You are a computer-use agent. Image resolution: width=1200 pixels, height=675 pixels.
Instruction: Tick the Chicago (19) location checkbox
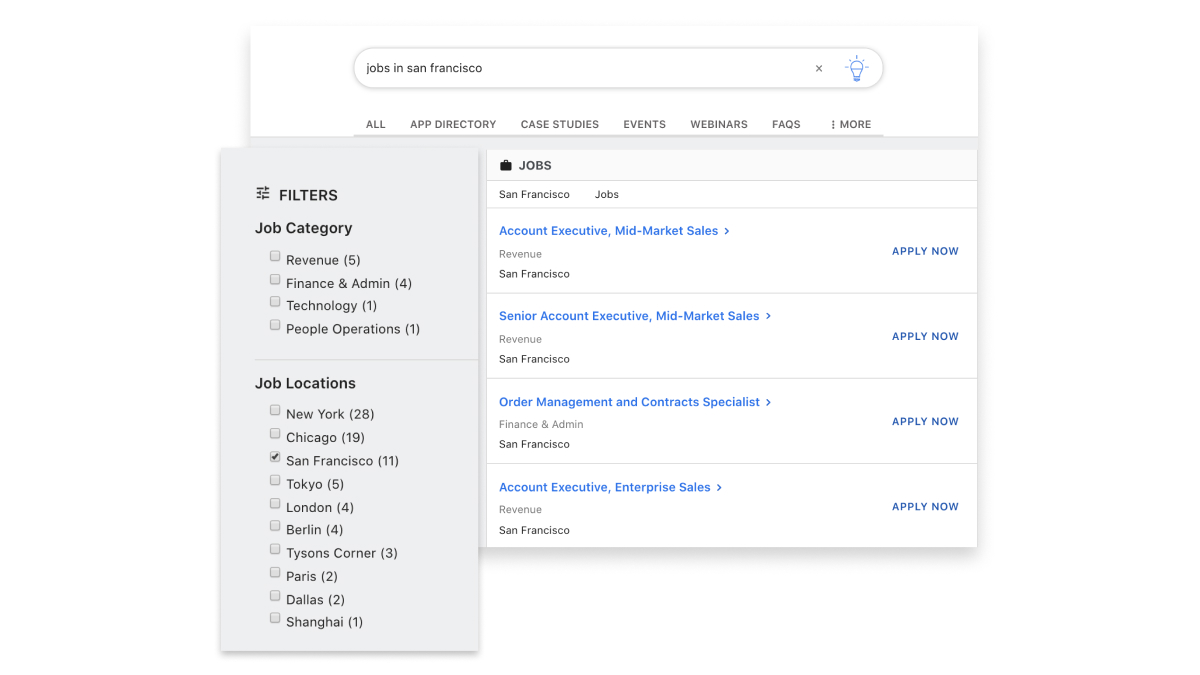pyautogui.click(x=275, y=434)
